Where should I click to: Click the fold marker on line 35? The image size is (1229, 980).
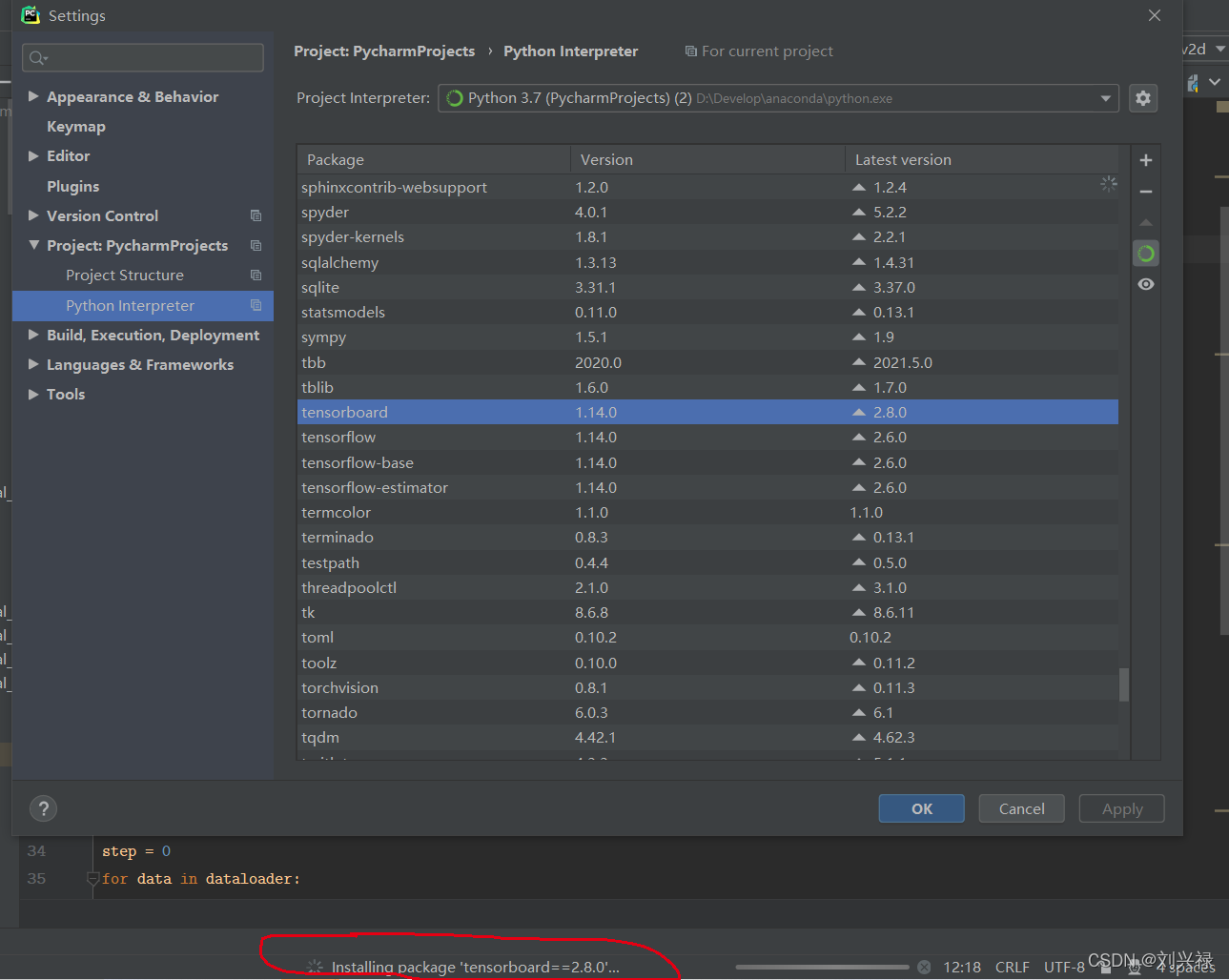click(92, 878)
